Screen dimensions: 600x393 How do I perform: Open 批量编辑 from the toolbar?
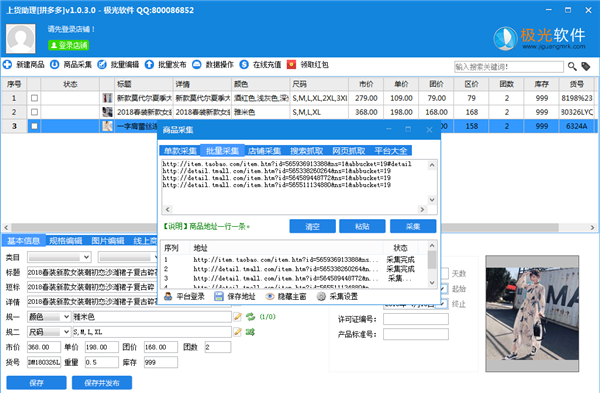(119, 65)
